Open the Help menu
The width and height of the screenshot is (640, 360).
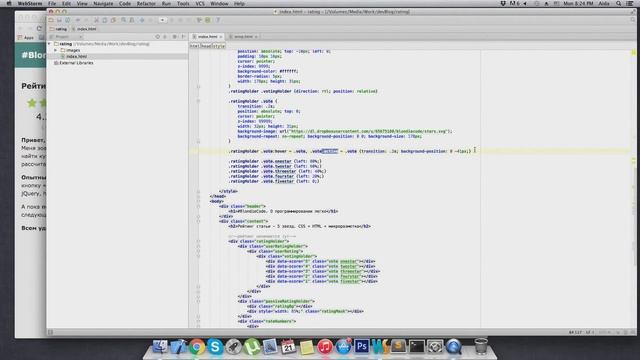coord(239,3)
